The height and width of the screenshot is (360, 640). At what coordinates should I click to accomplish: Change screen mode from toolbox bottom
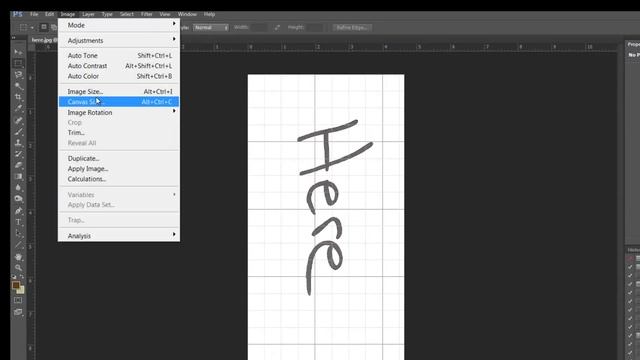coord(18,312)
